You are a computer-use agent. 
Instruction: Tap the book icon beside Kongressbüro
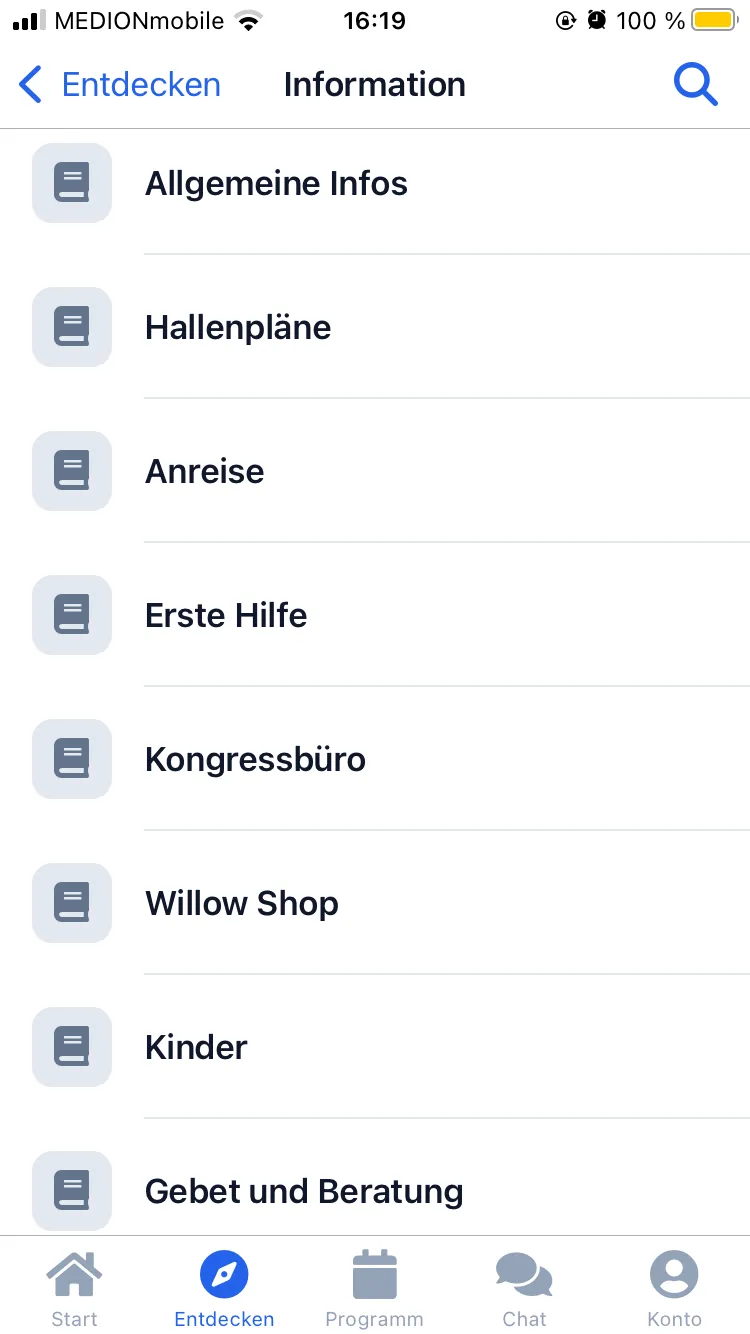72,759
